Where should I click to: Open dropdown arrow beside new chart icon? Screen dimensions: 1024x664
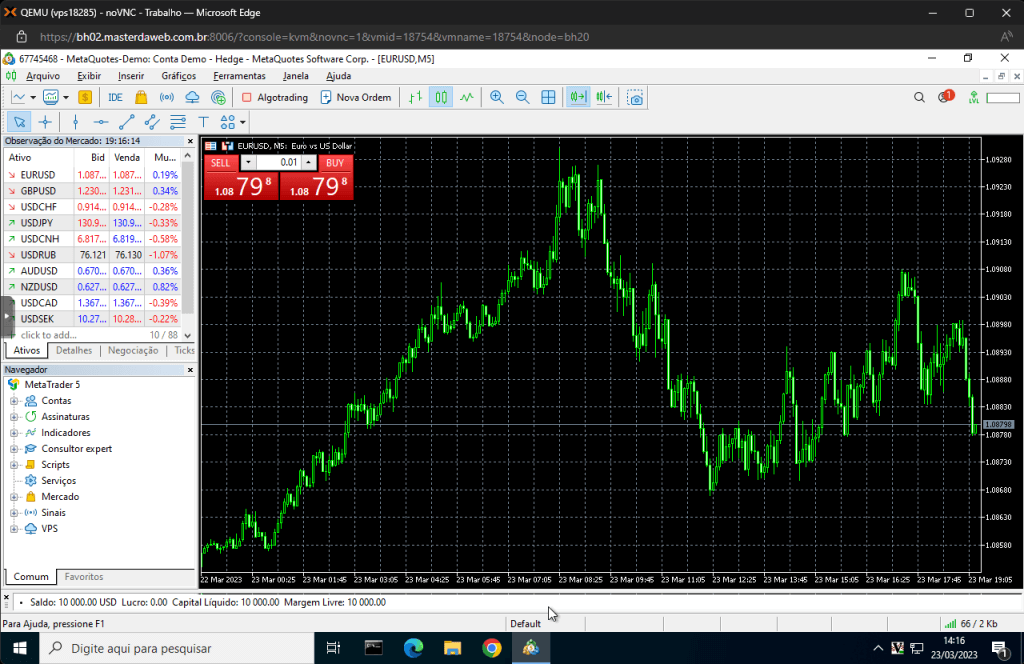click(33, 97)
